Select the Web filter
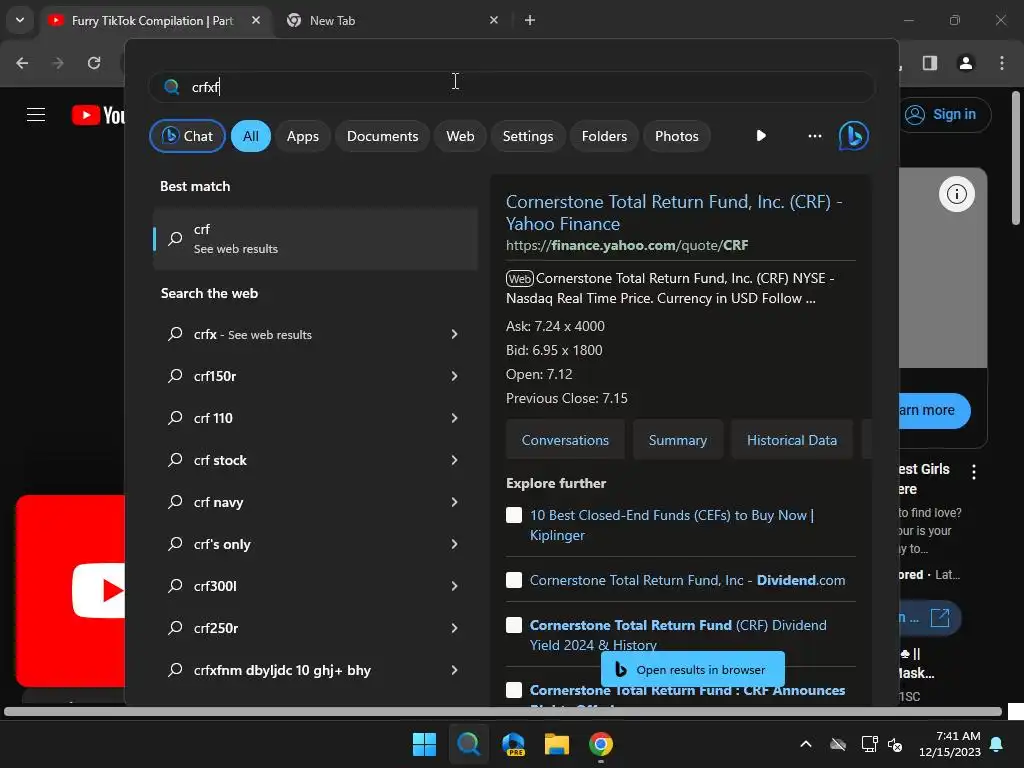 (460, 136)
